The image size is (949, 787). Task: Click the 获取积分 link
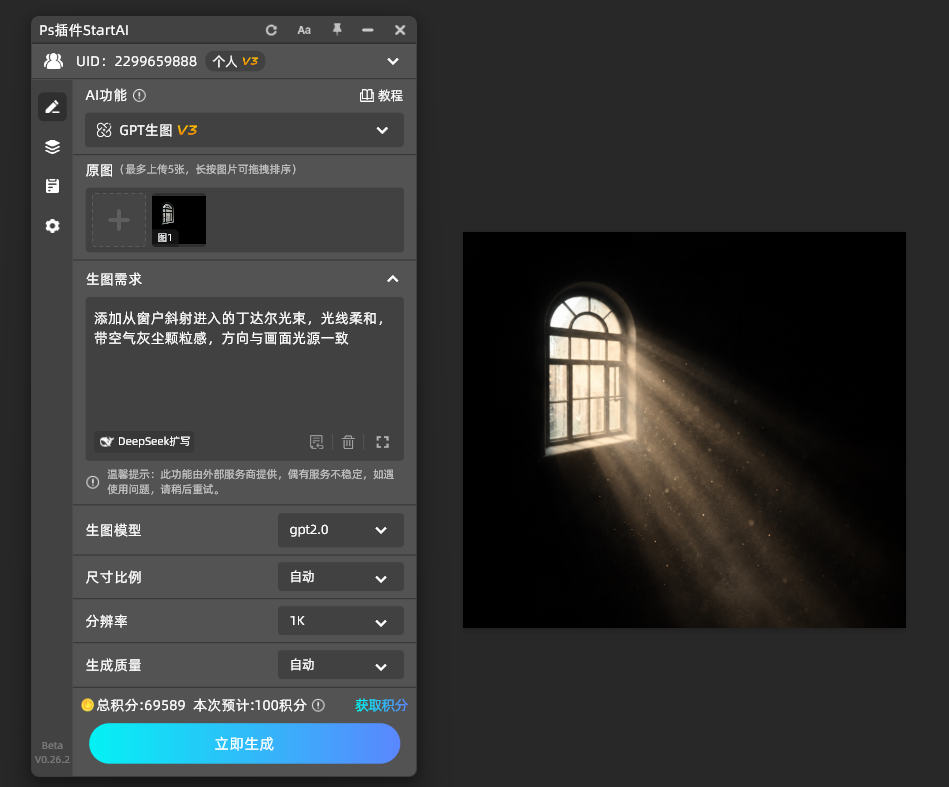(381, 705)
